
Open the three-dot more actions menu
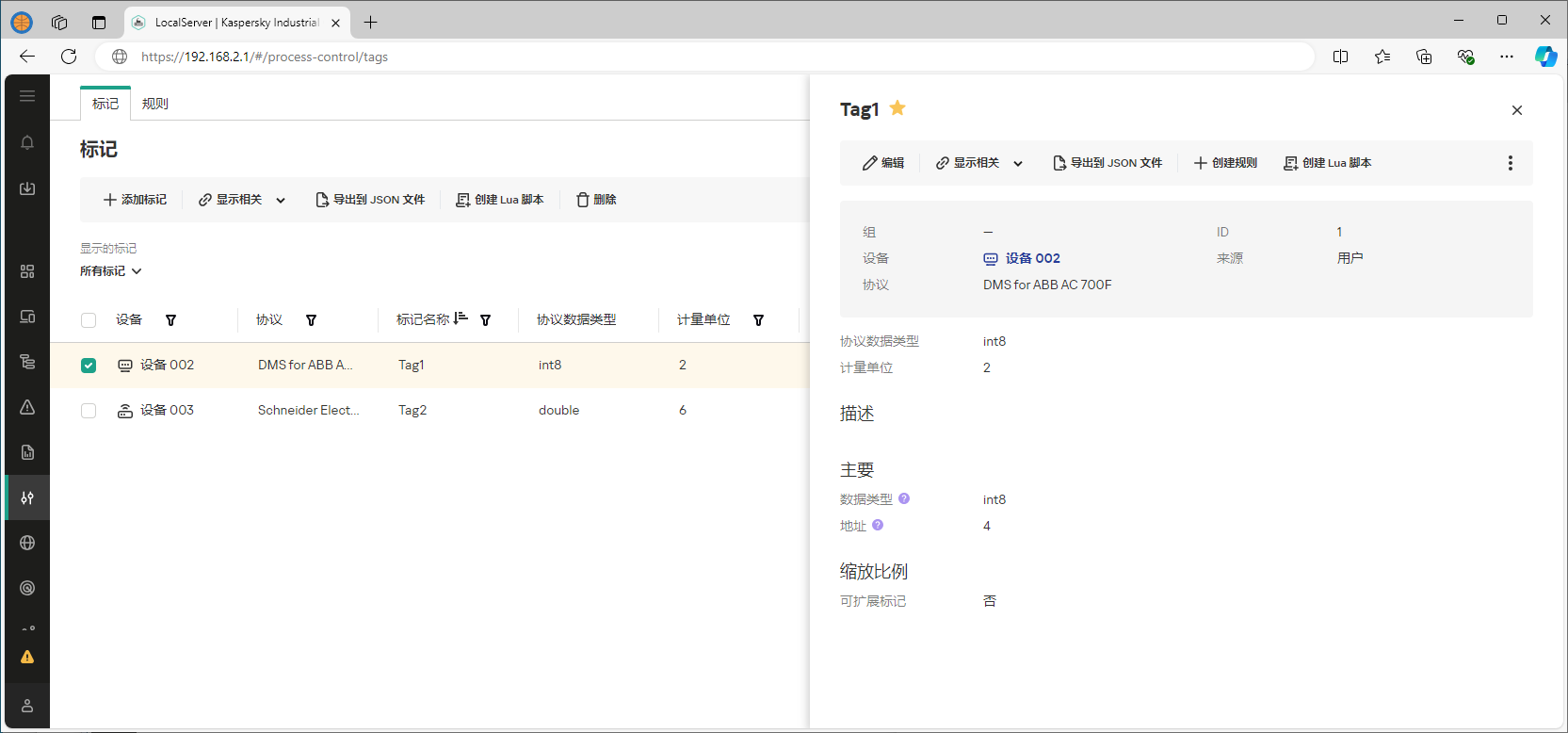1510,163
